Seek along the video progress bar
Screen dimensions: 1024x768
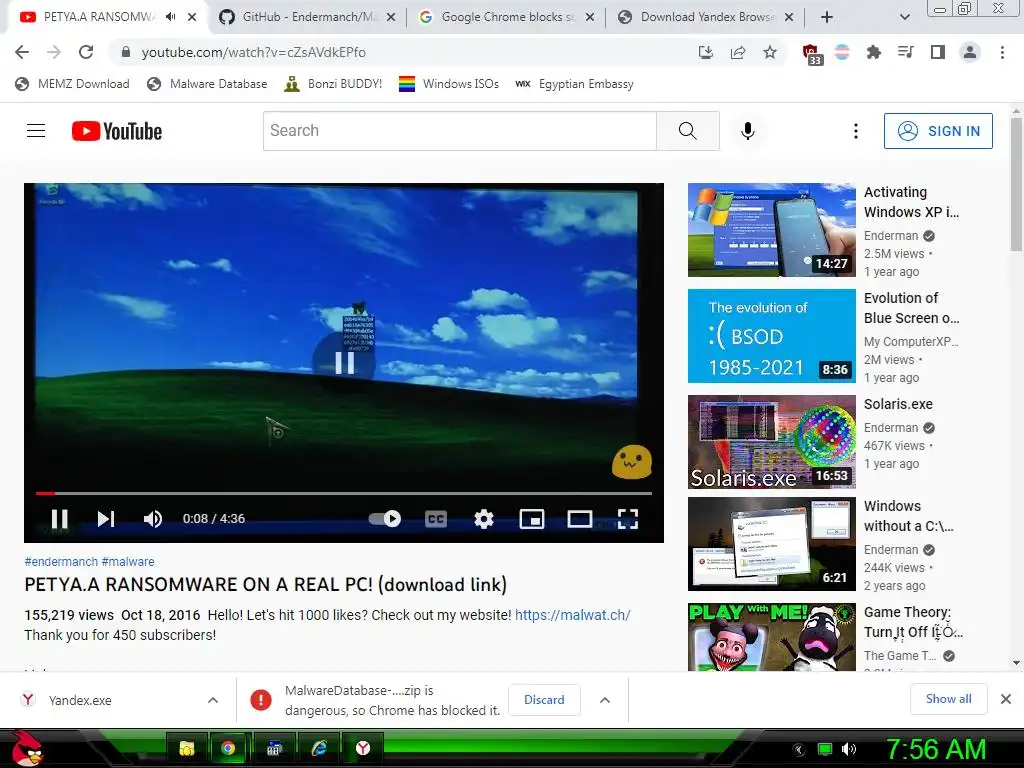pyautogui.click(x=344, y=493)
